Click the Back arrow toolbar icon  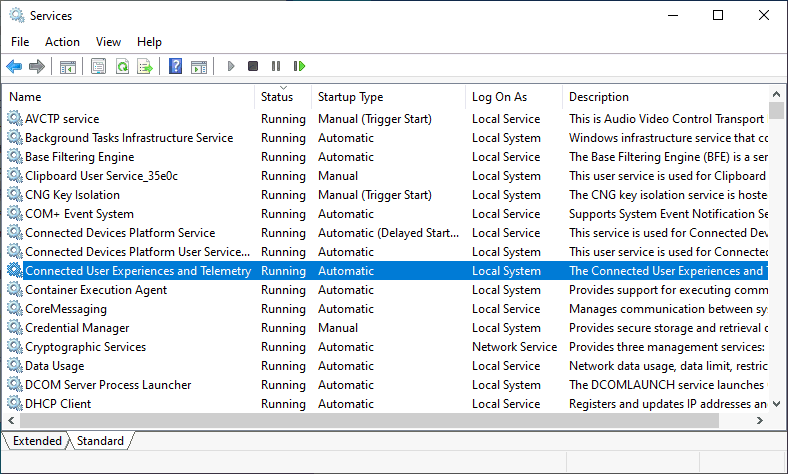pos(14,66)
